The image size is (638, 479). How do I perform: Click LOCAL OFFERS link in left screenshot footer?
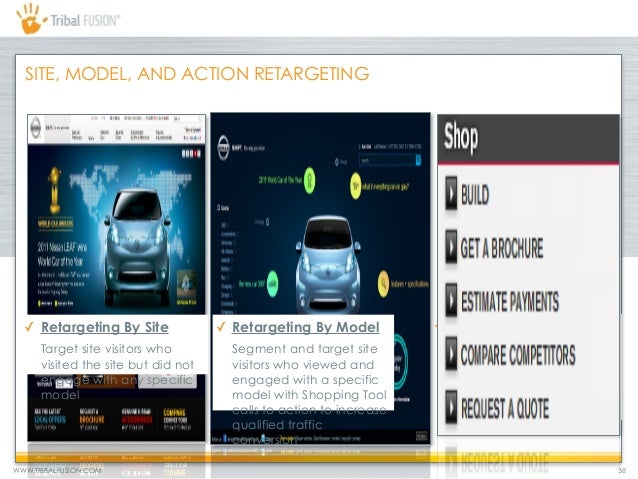[50, 419]
